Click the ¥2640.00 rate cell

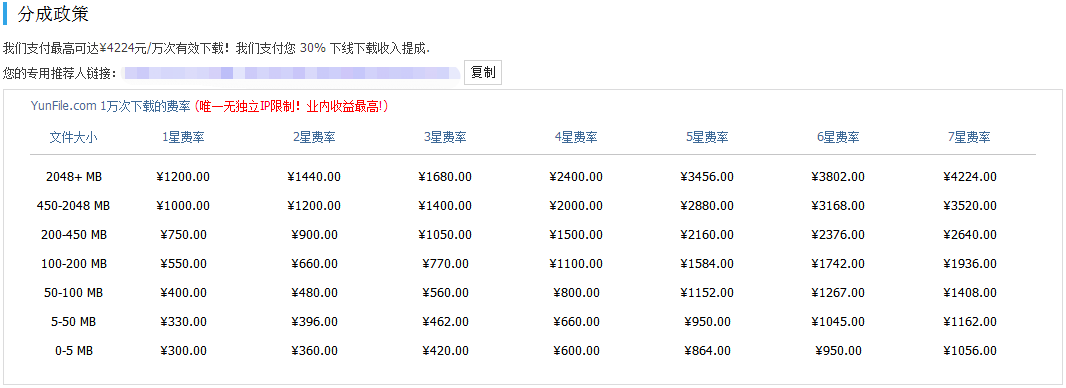click(x=969, y=235)
